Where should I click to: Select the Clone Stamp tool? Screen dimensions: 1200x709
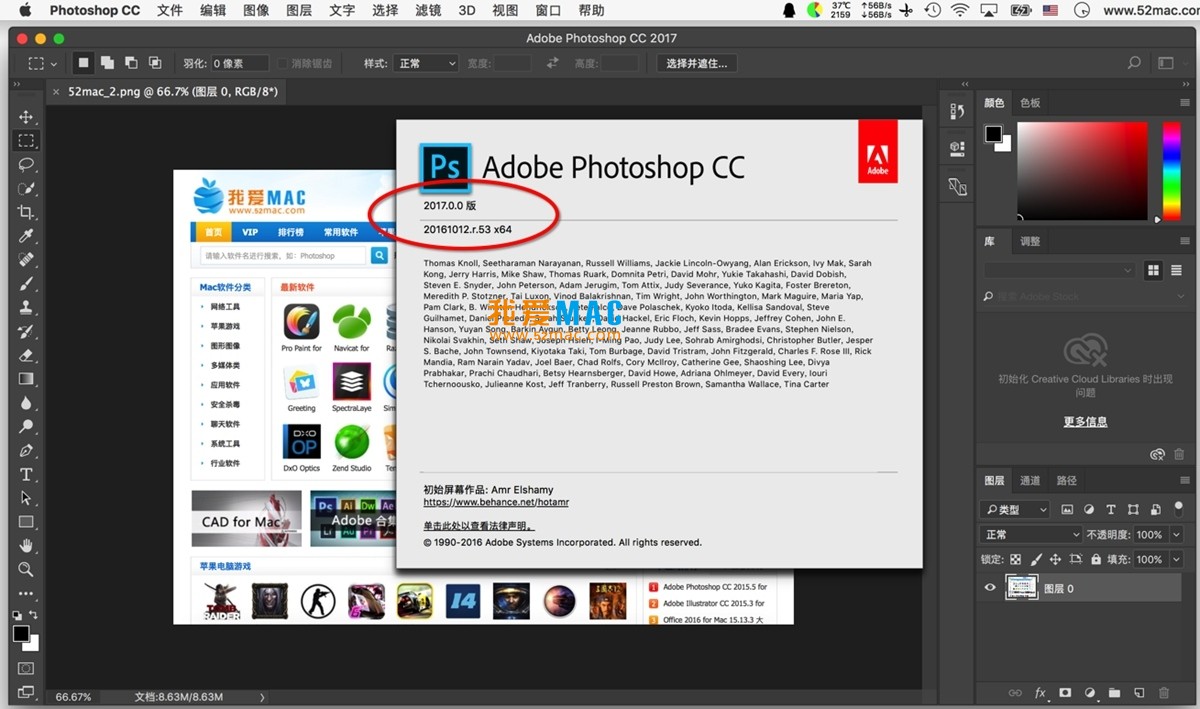click(x=26, y=308)
